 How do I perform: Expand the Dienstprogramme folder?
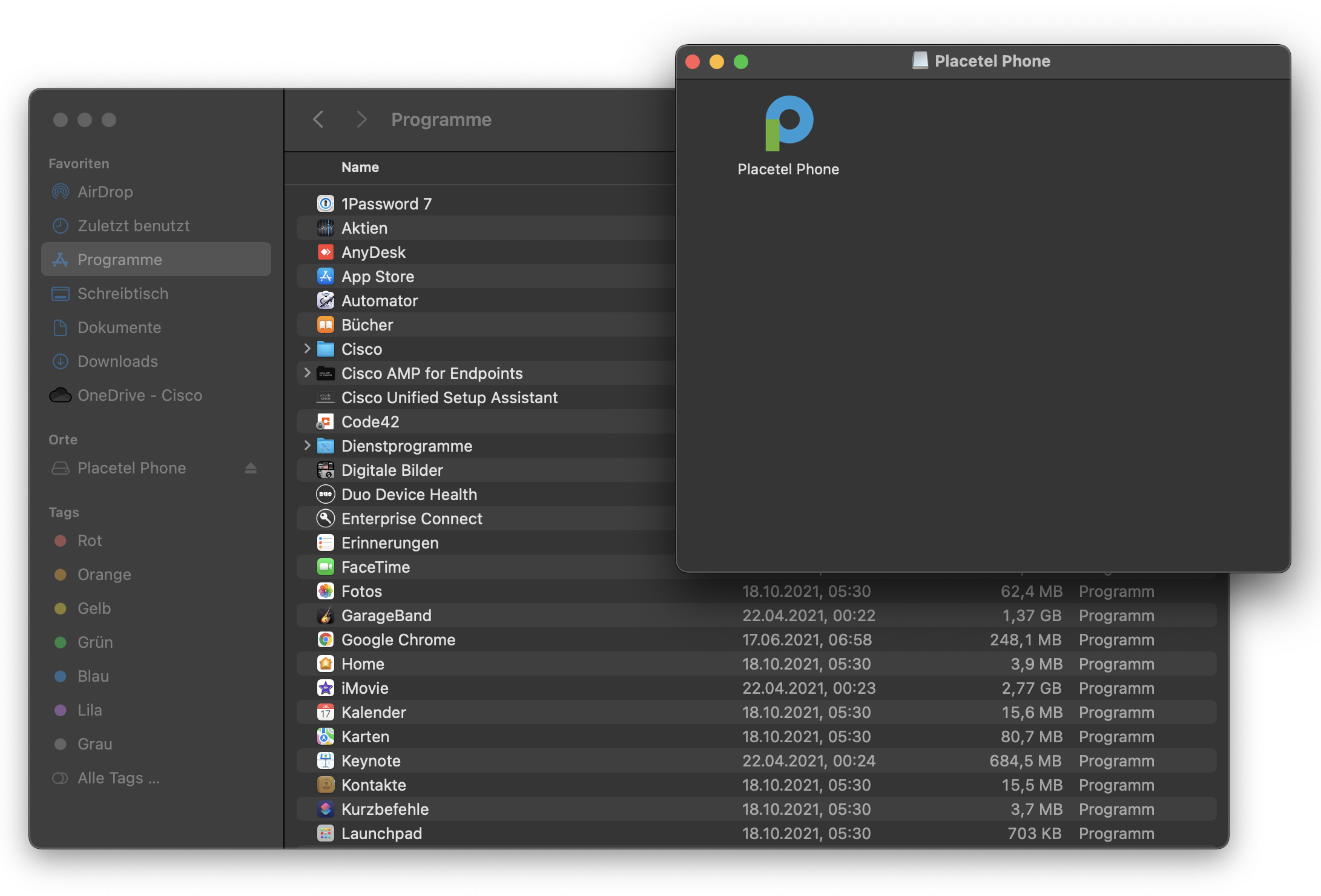[x=307, y=446]
